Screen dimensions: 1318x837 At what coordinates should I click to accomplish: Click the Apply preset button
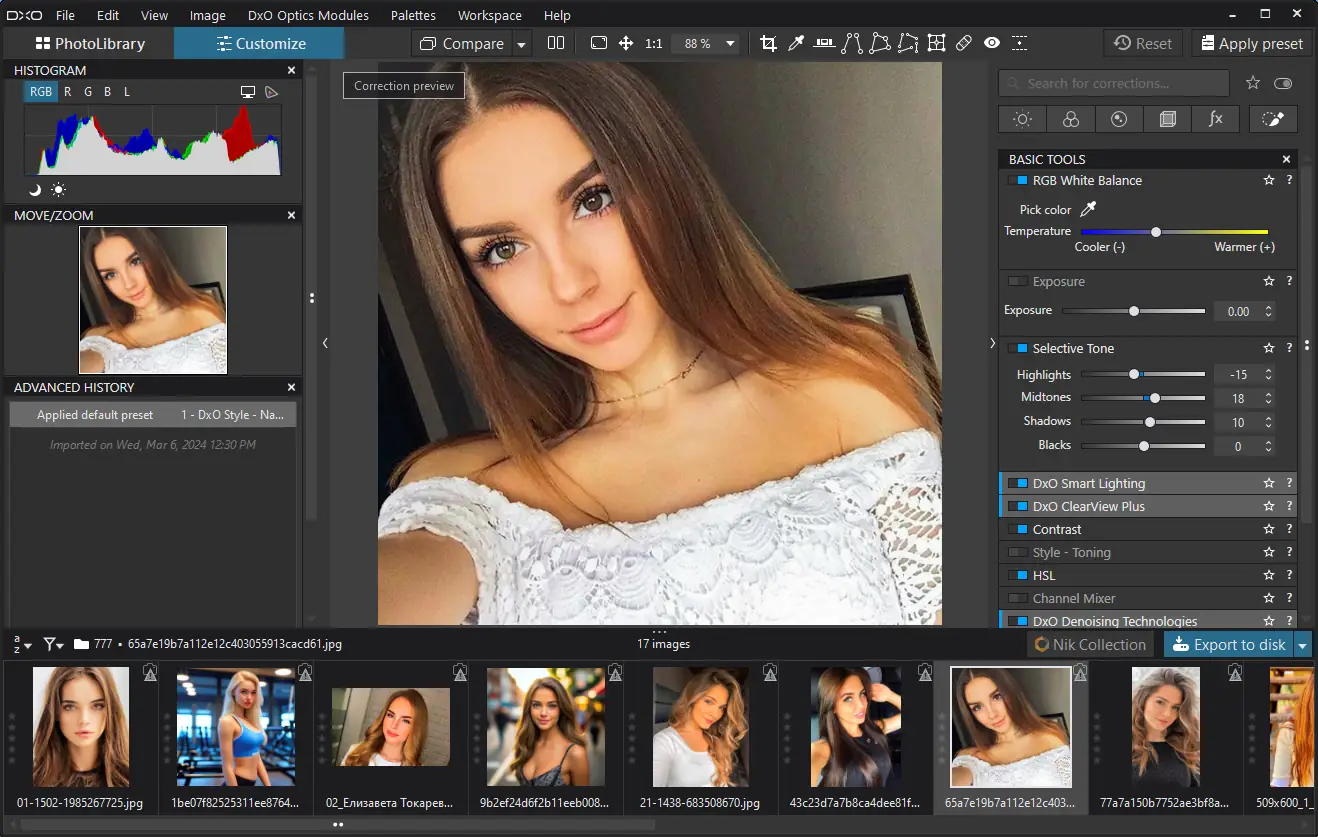1251,43
